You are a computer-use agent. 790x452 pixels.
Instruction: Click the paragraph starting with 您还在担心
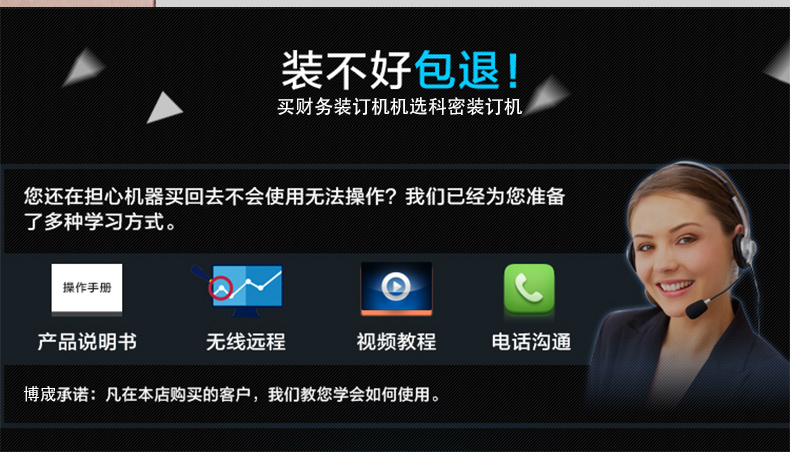pos(294,209)
